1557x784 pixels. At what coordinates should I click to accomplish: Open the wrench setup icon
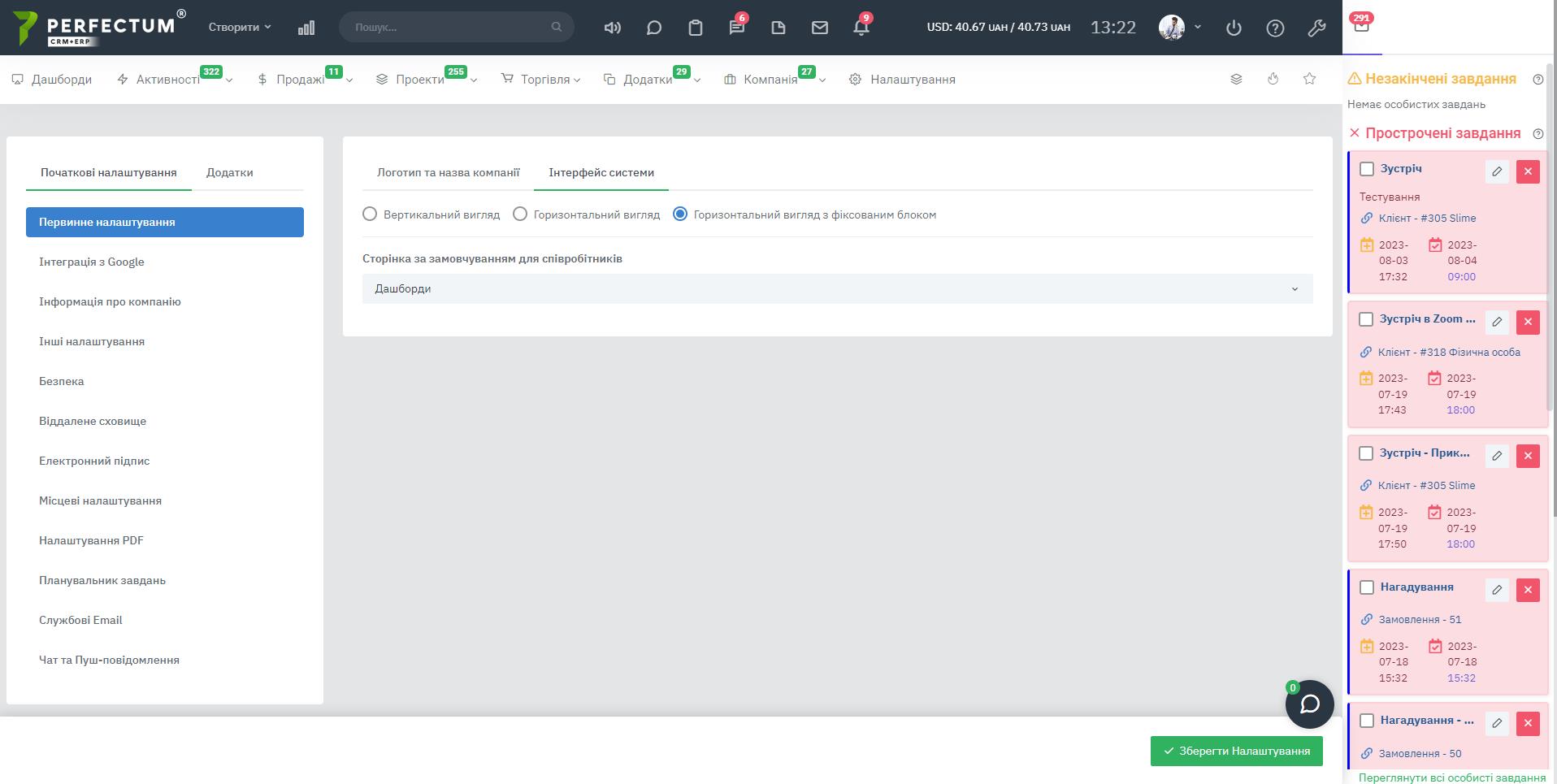coord(1316,28)
